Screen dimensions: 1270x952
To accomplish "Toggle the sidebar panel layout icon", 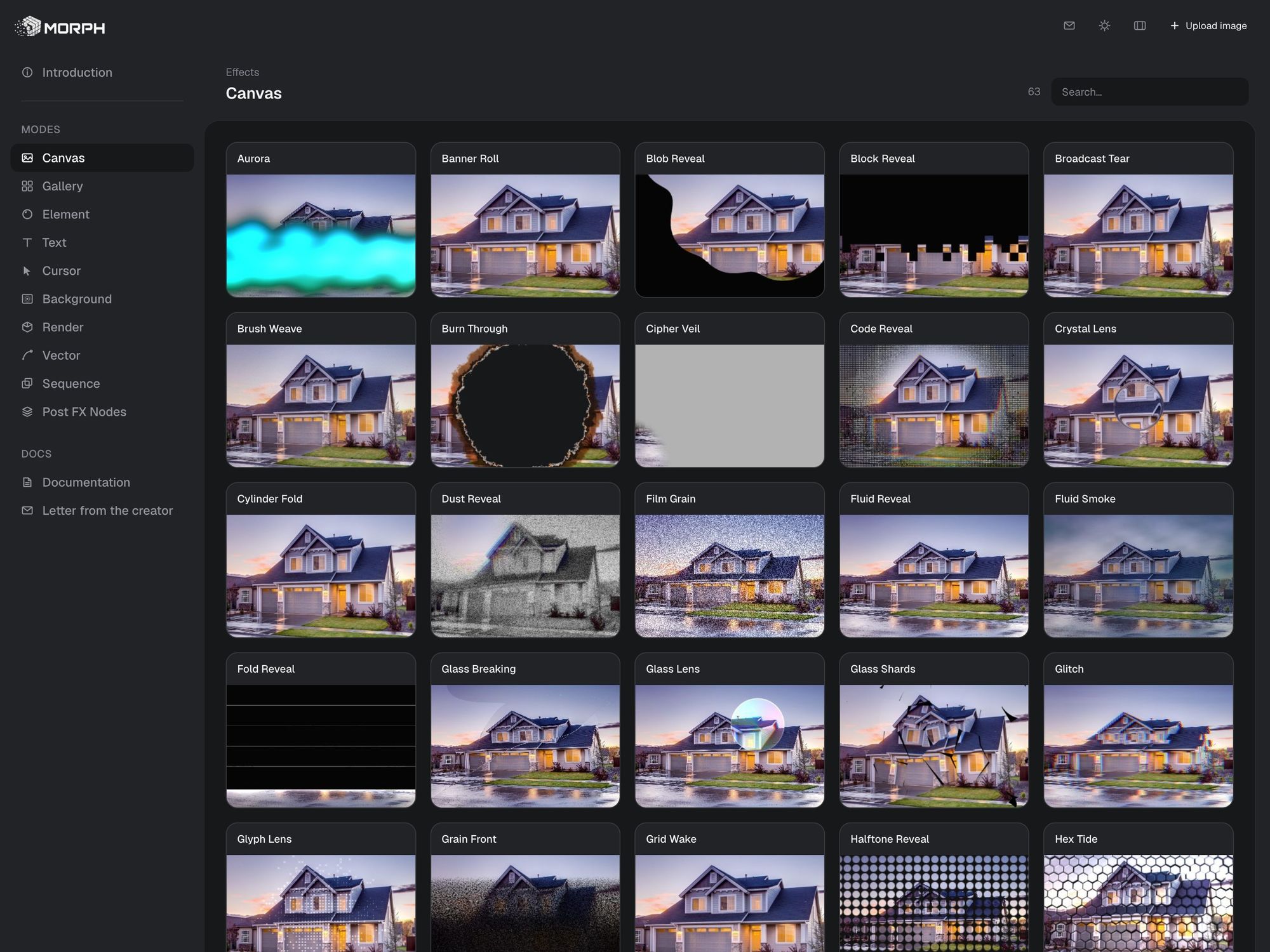I will tap(1140, 25).
